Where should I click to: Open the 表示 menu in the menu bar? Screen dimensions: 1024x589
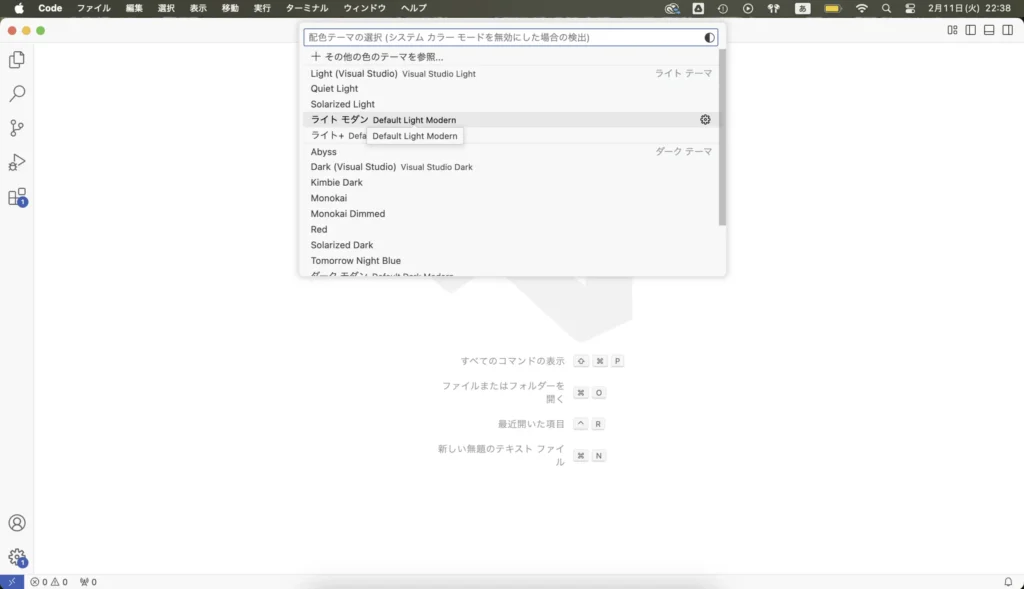[x=197, y=8]
